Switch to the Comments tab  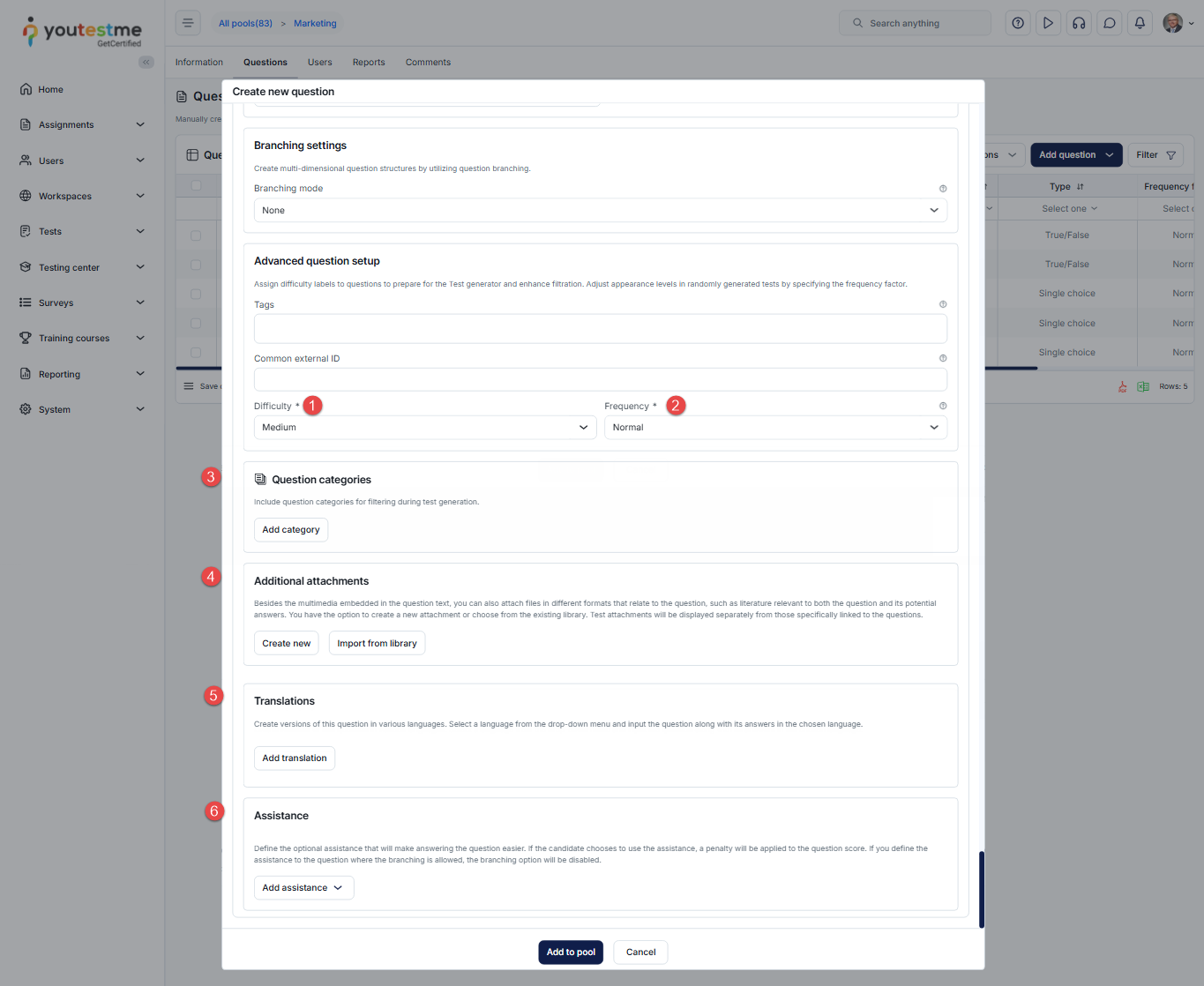point(428,63)
